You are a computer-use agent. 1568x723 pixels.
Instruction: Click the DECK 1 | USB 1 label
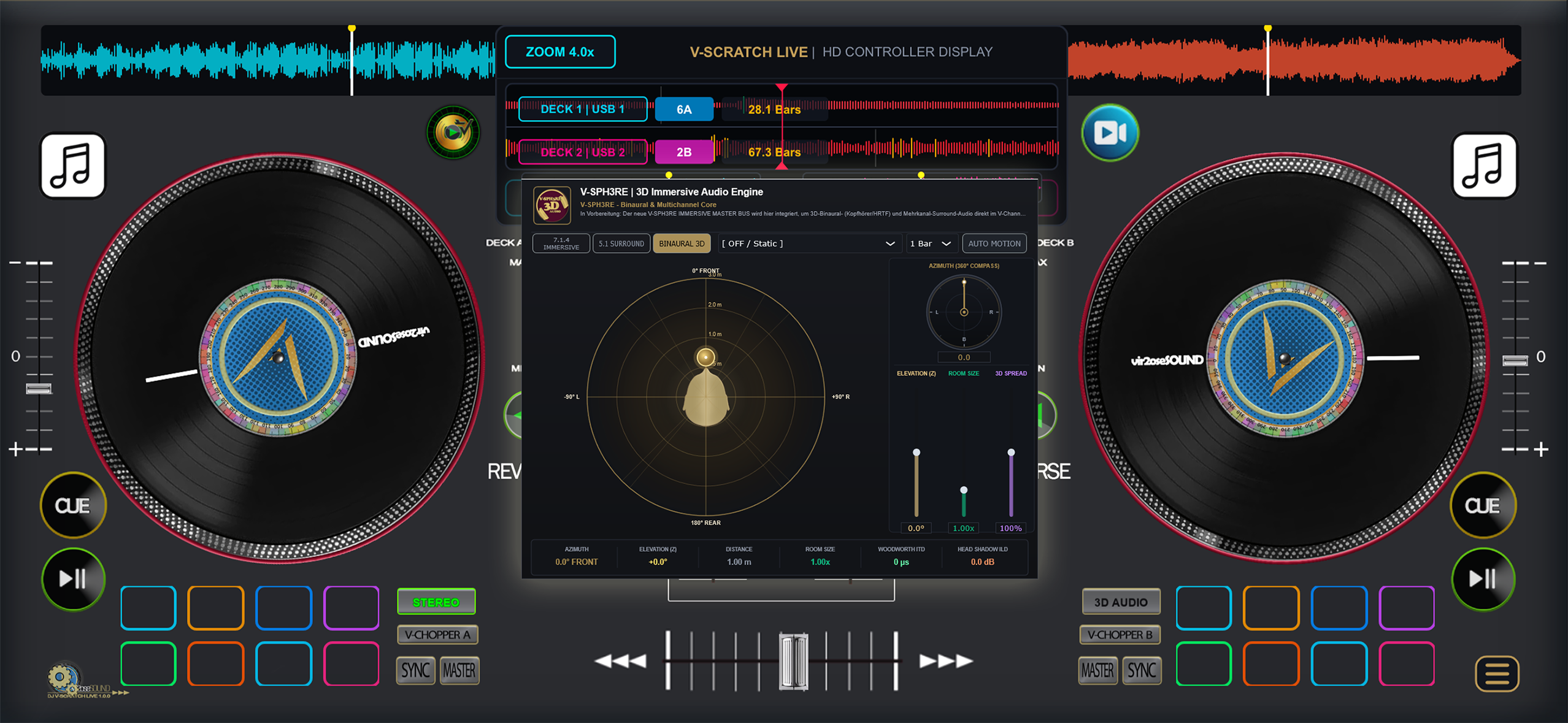(x=582, y=109)
